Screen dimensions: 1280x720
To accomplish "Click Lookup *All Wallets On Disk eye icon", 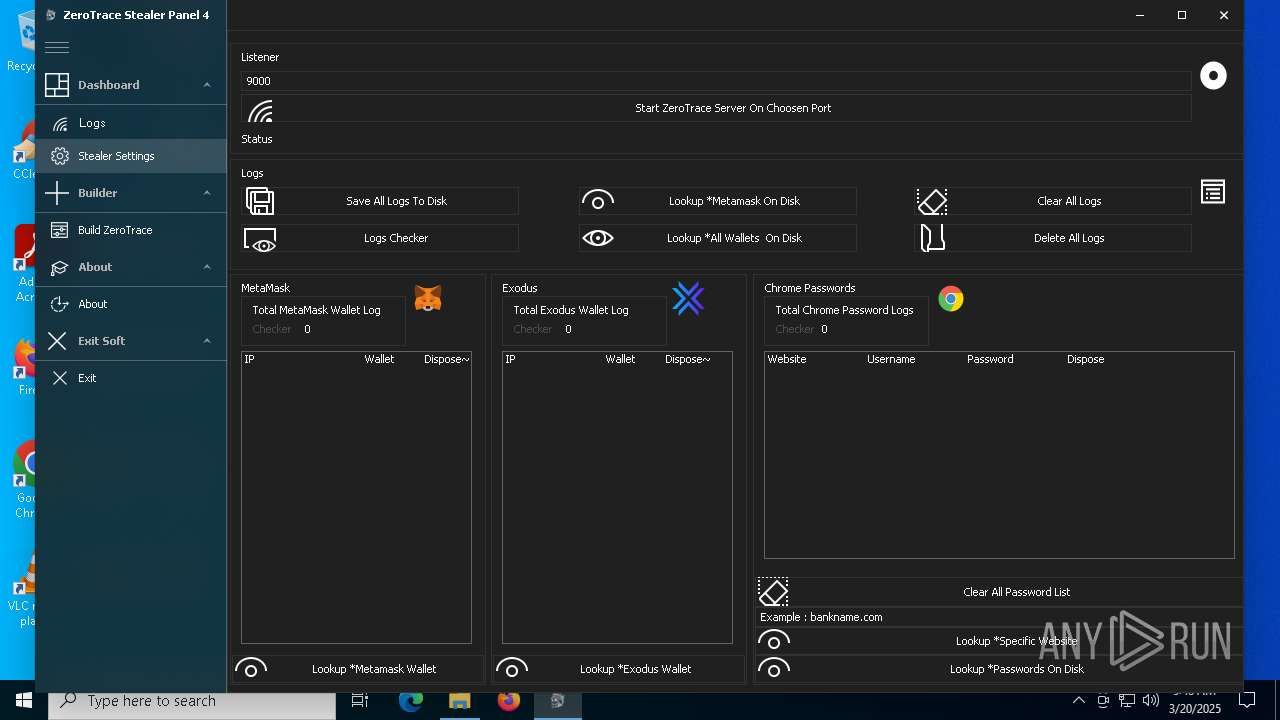I will (x=598, y=238).
